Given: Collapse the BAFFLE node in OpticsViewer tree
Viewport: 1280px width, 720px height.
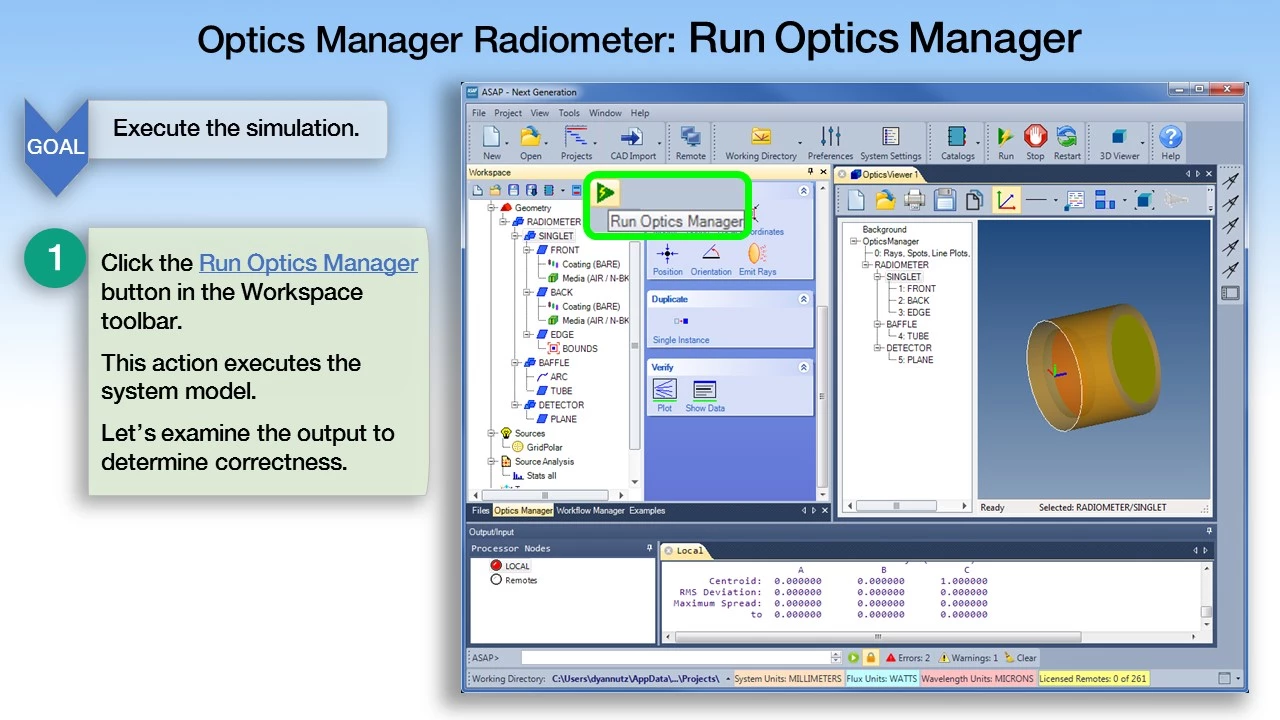Looking at the screenshot, I should (878, 324).
